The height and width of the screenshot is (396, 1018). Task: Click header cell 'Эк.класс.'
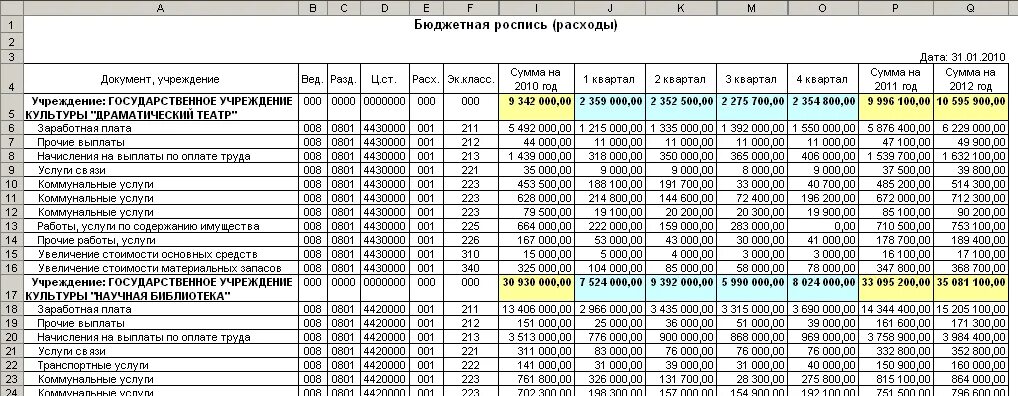tap(471, 79)
